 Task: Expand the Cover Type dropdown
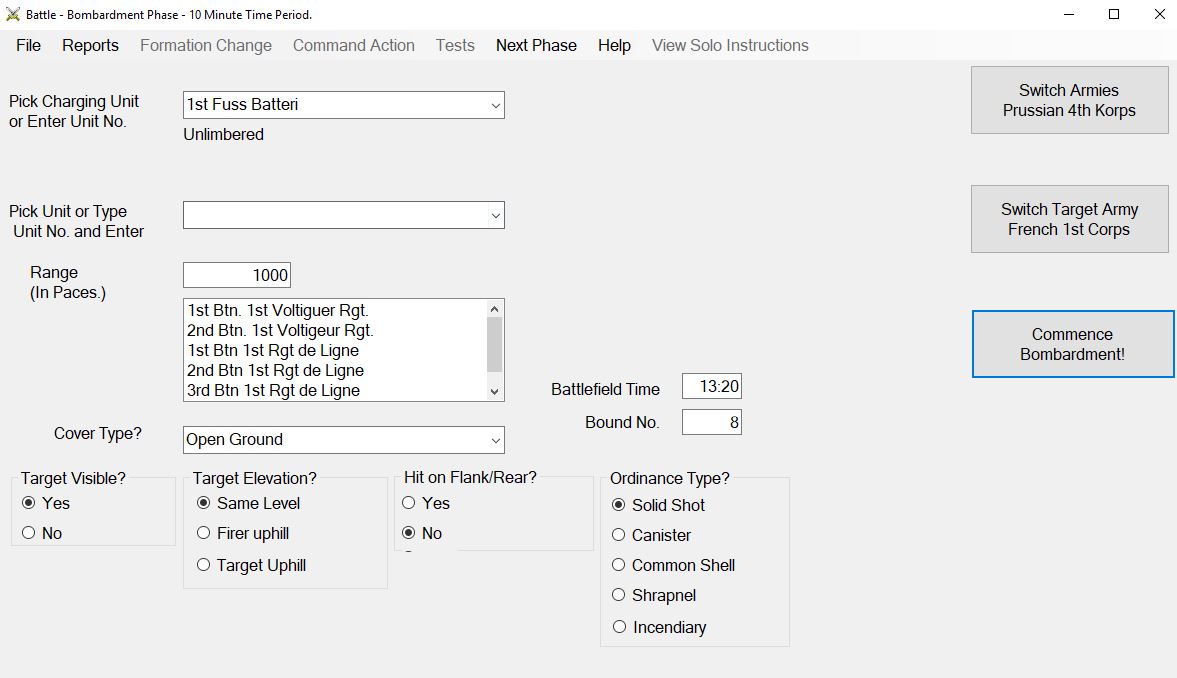point(495,440)
